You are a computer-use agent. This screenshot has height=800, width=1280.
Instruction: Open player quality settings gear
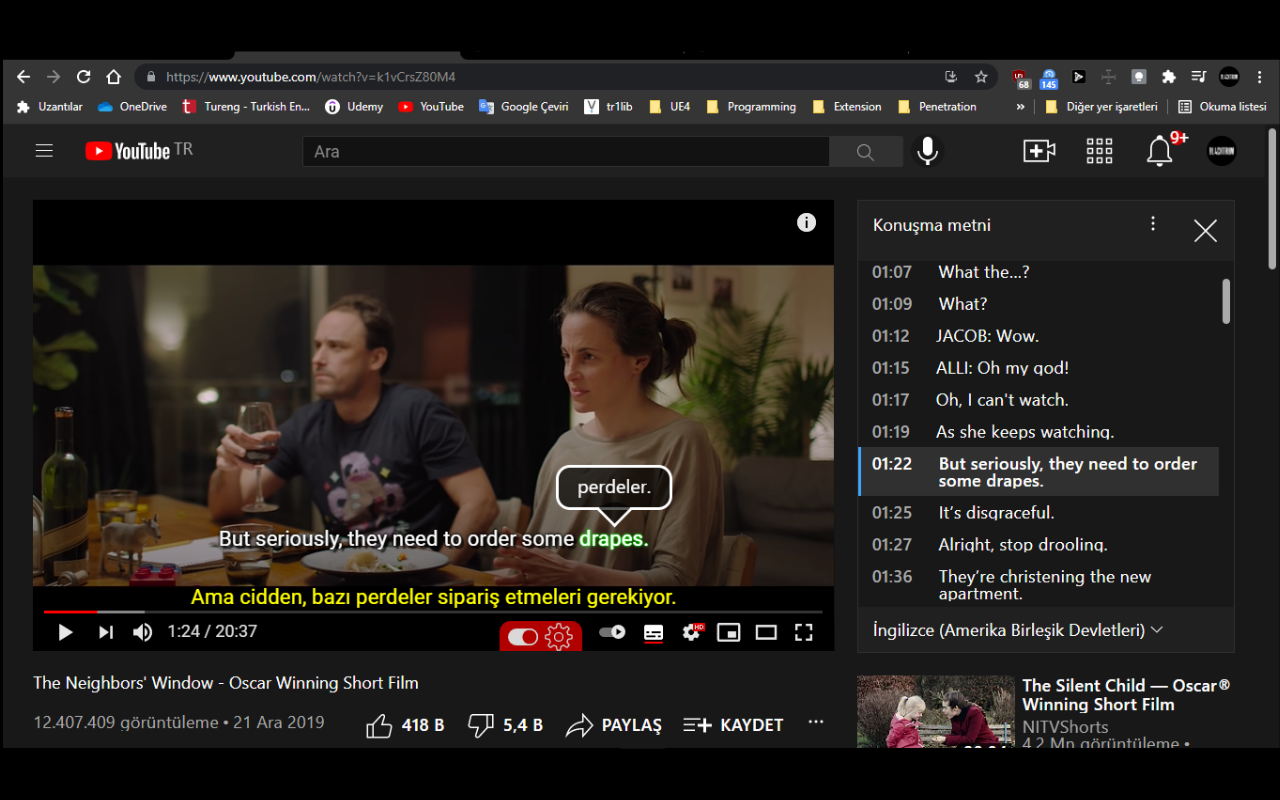(692, 632)
